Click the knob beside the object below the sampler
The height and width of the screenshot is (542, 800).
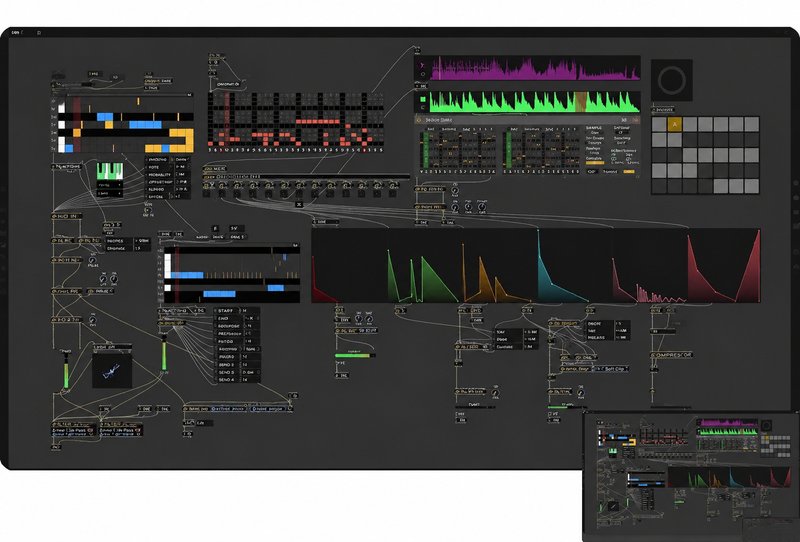tap(455, 190)
